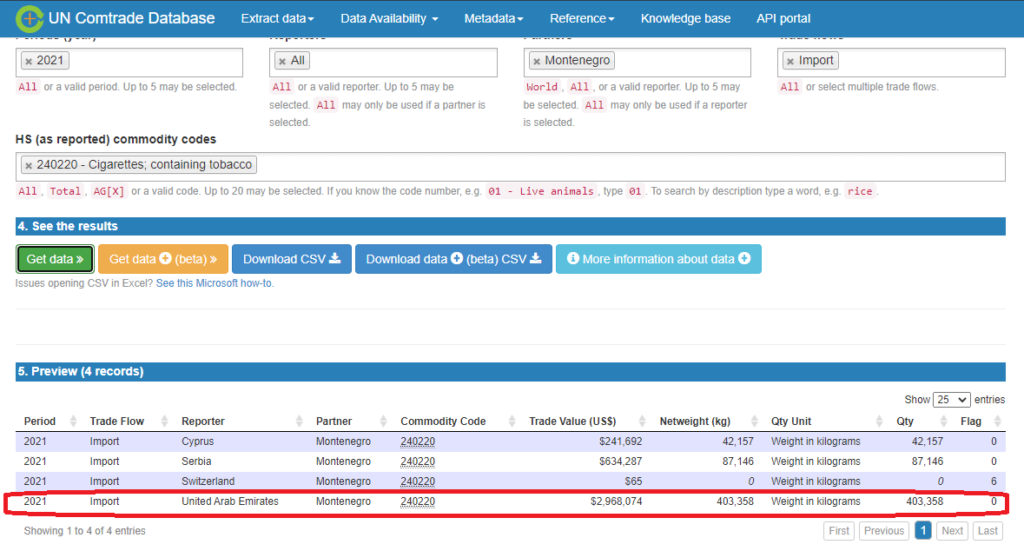Click the green Get data button
Viewport: 1024px width, 551px height.
(x=55, y=259)
